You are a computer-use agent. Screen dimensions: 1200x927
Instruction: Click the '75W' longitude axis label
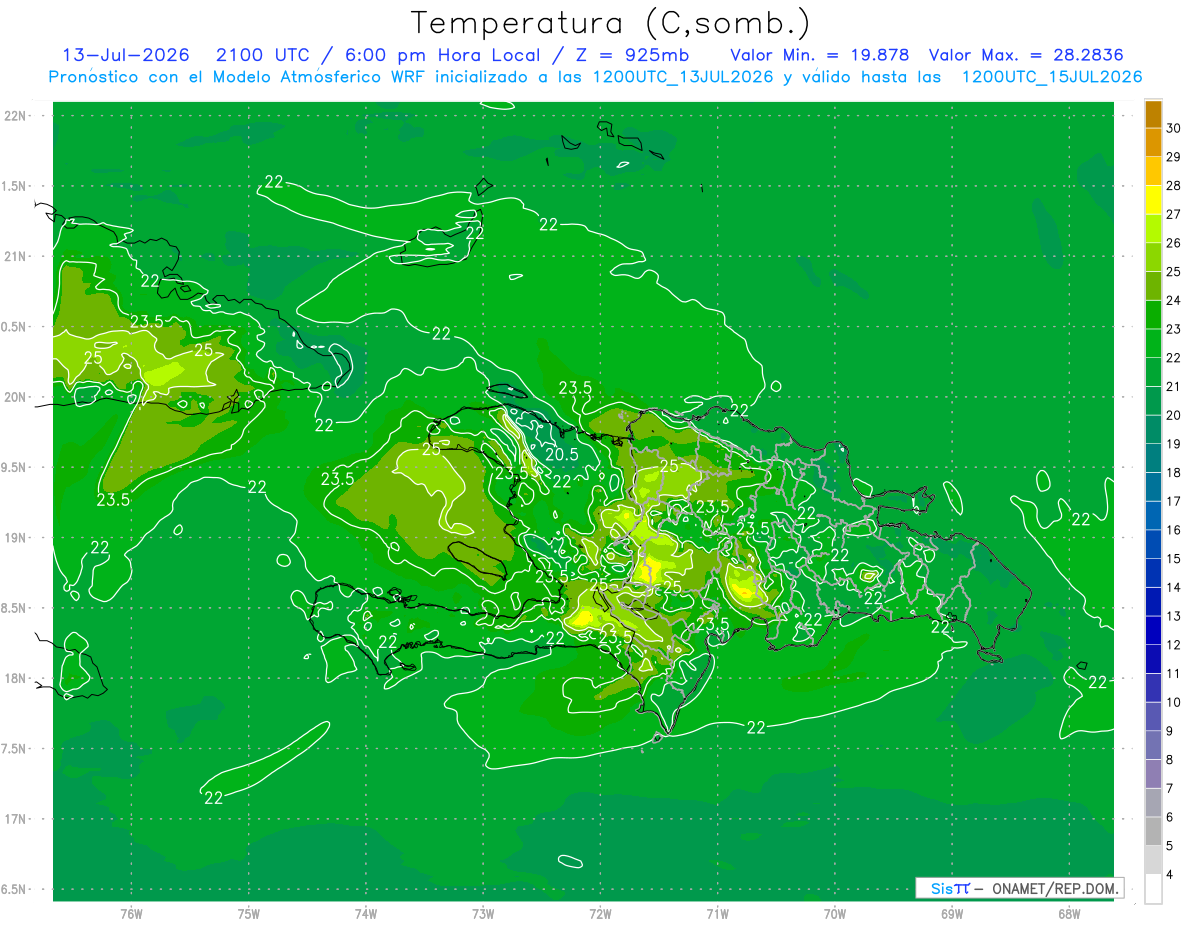point(249,914)
